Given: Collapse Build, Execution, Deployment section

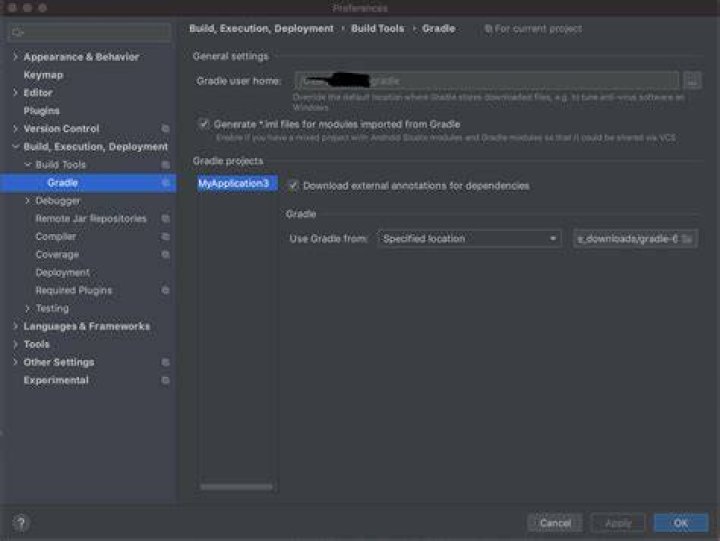Looking at the screenshot, I should pyautogui.click(x=16, y=147).
